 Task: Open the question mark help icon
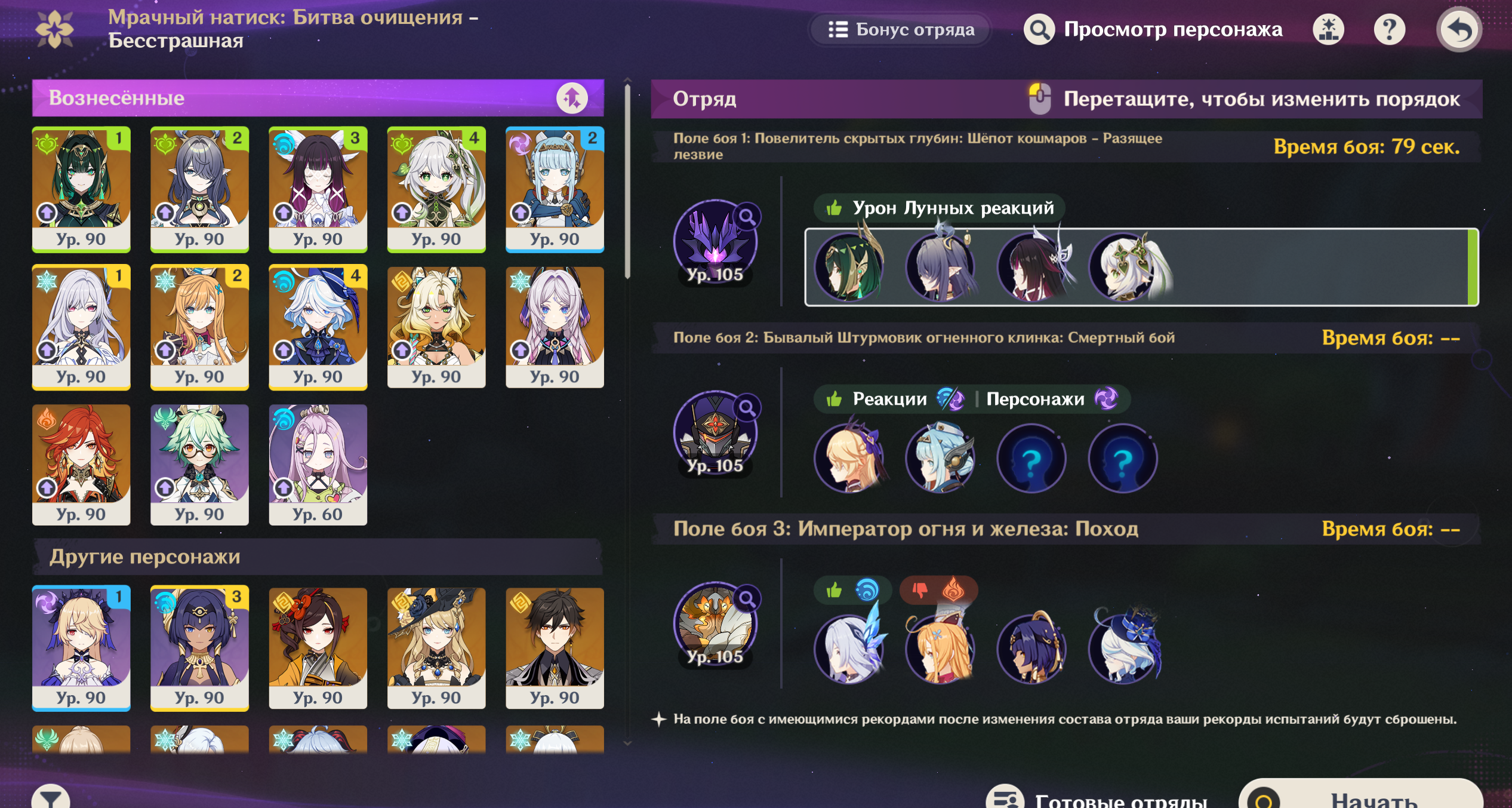click(1390, 29)
